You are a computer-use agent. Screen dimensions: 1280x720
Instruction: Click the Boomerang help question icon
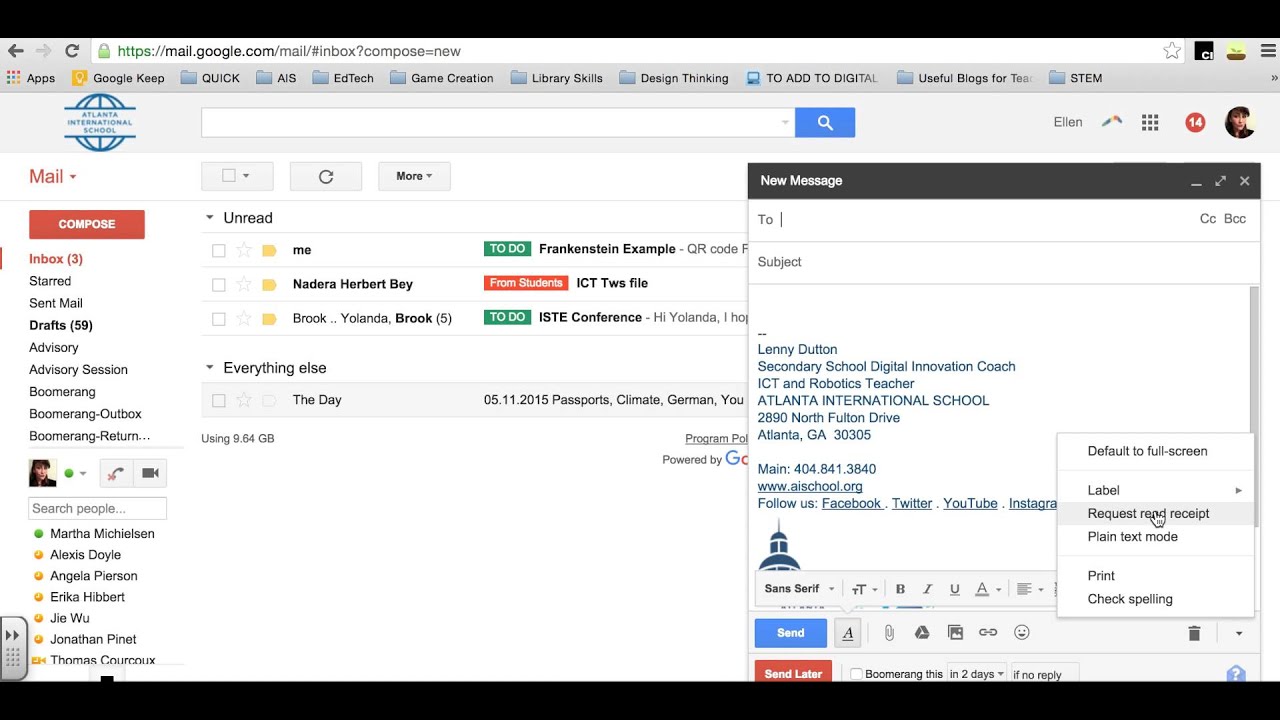1236,673
